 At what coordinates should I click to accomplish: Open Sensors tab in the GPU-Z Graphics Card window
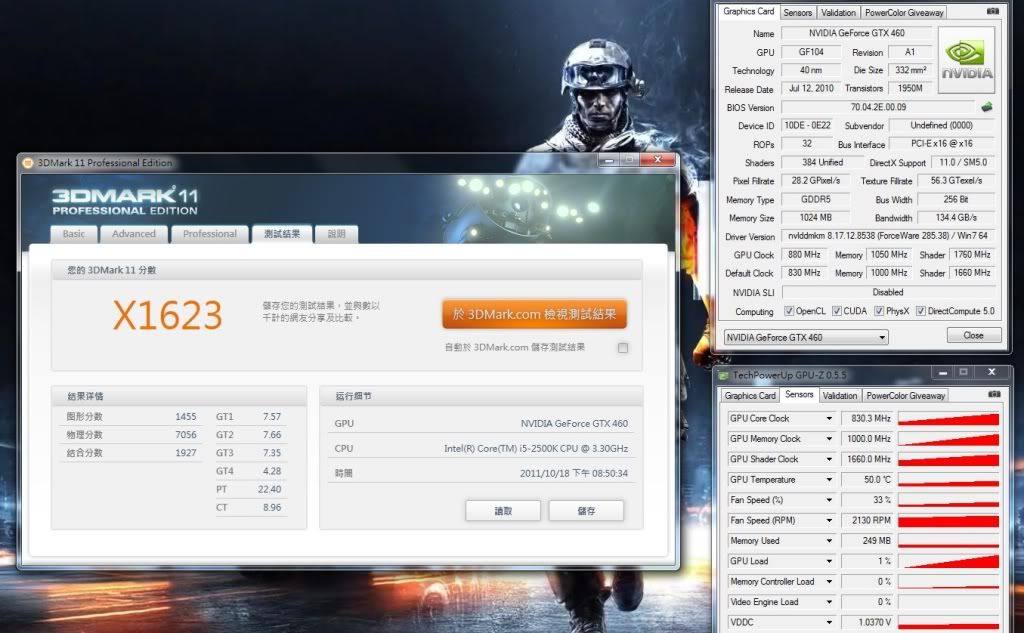[797, 12]
